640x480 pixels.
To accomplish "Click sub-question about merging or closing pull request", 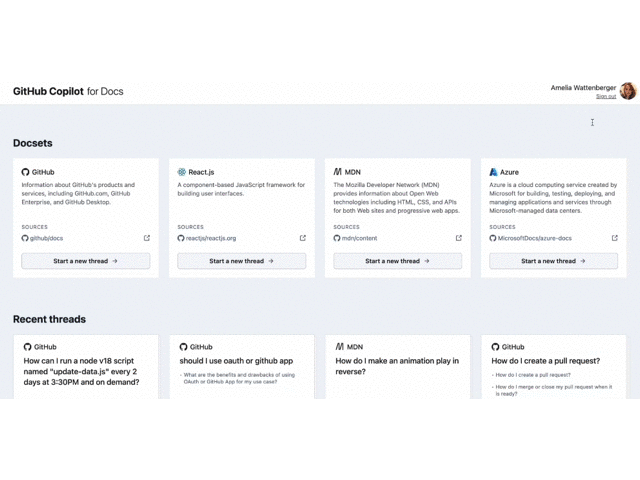I will click(x=553, y=390).
